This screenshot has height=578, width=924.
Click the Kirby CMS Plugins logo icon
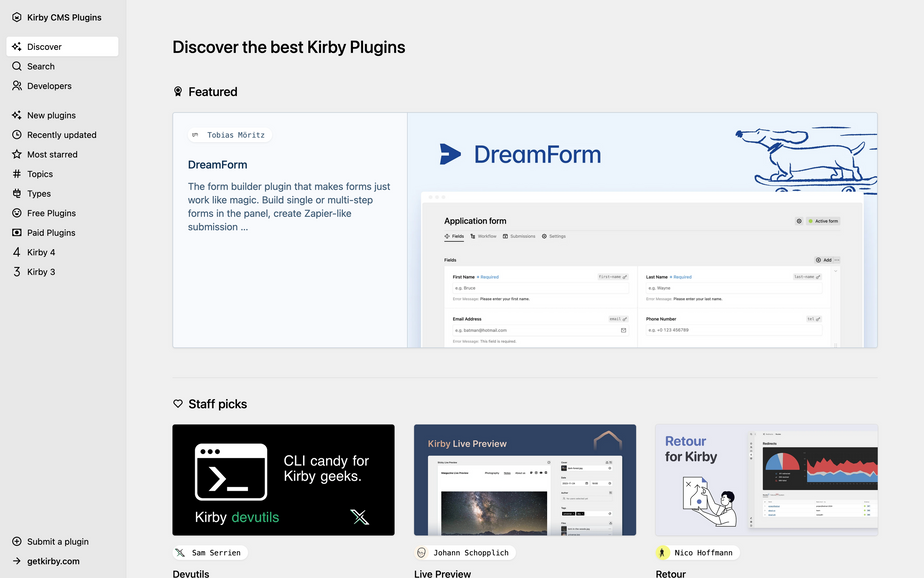(x=17, y=17)
